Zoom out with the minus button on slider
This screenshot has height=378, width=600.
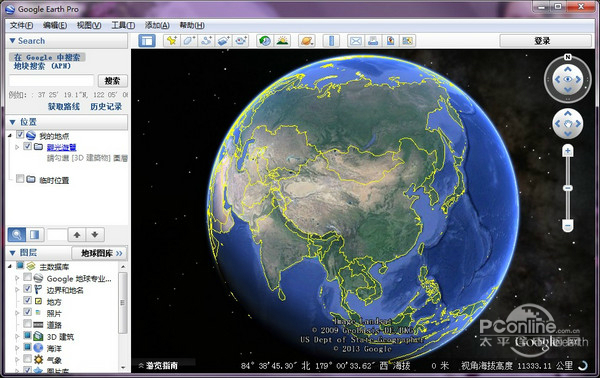(567, 226)
